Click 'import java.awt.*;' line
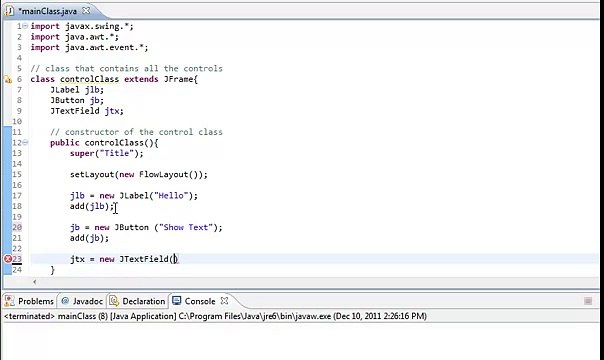This screenshot has width=604, height=360. tap(75, 37)
